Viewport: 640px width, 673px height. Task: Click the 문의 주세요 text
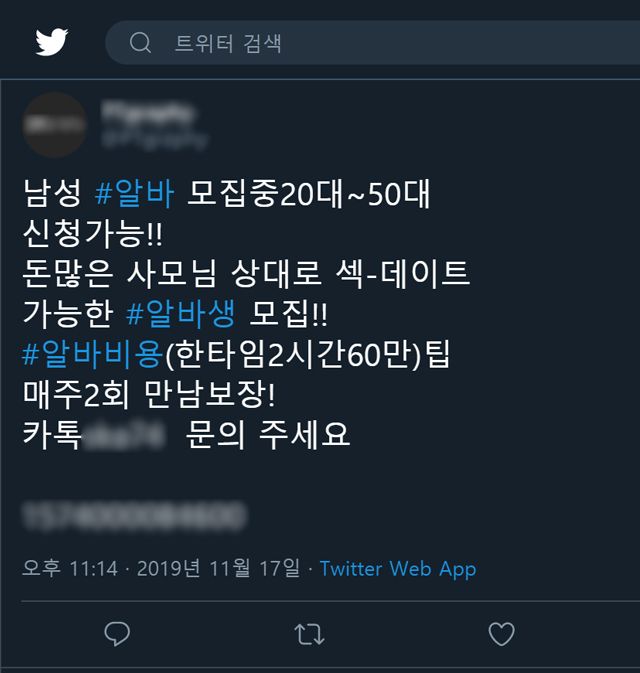[268, 434]
